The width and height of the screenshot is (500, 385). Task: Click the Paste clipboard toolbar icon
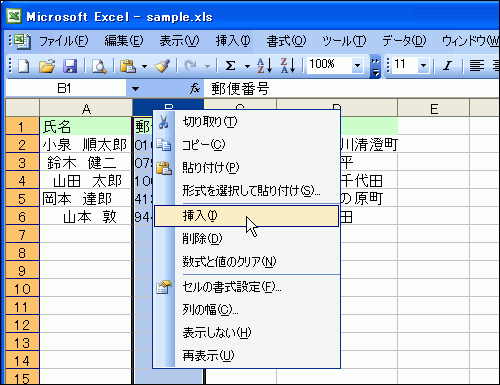tap(128, 66)
